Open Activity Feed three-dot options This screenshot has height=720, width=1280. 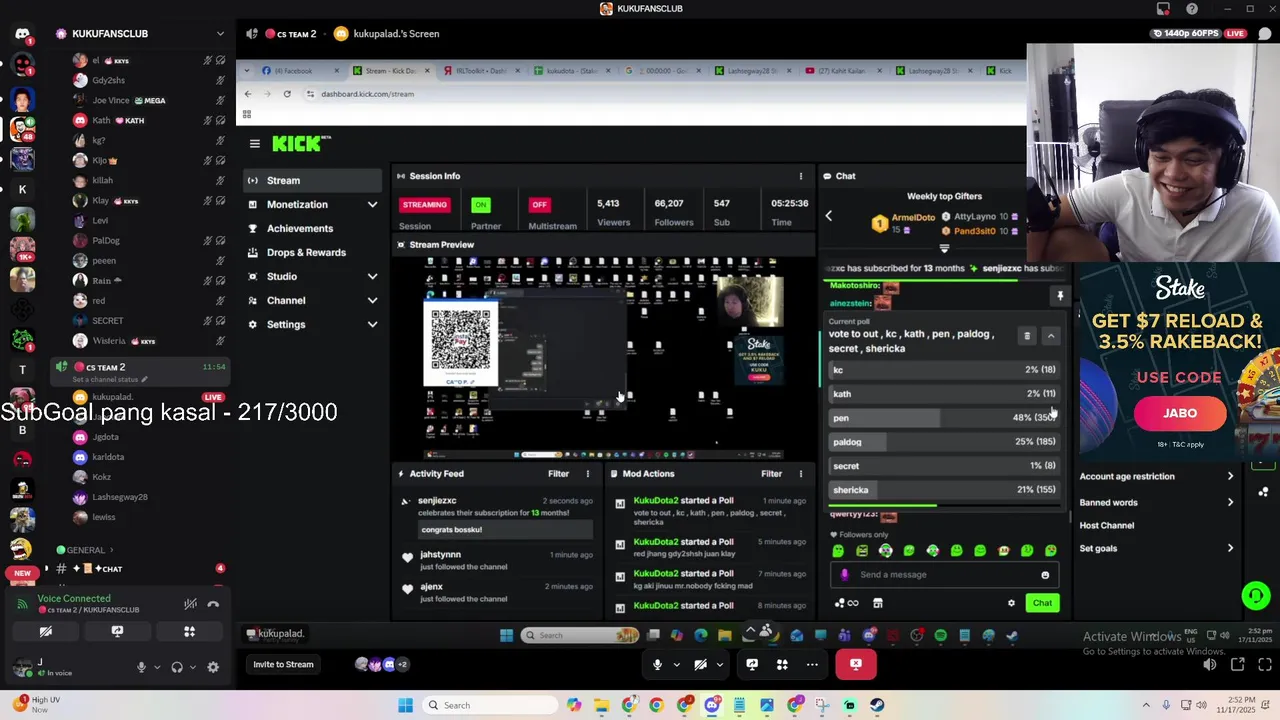(x=588, y=474)
